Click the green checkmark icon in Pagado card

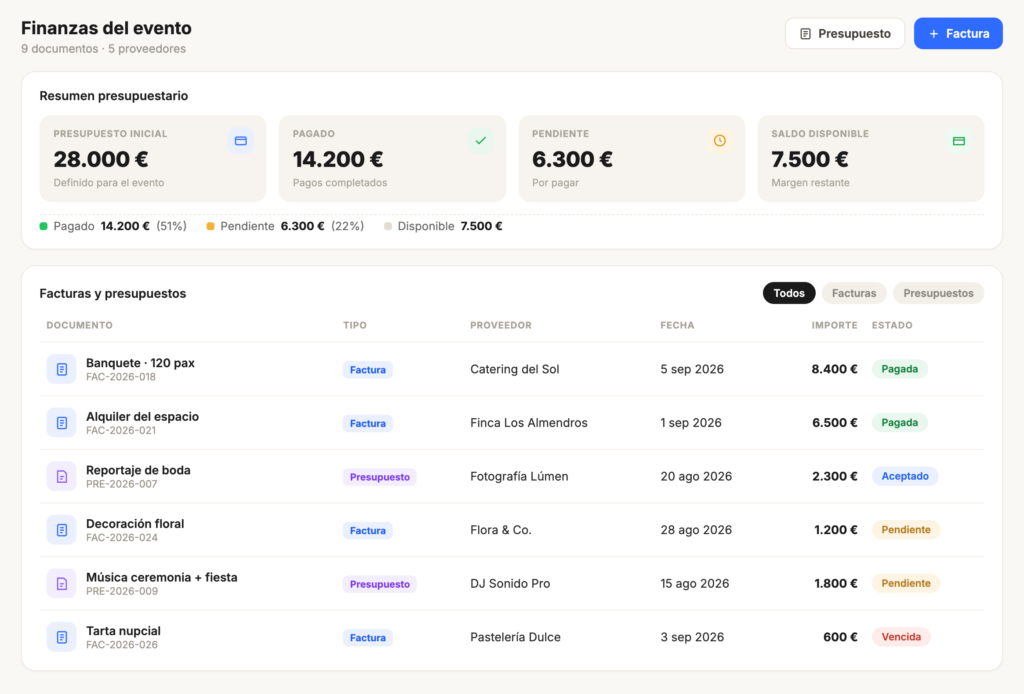[481, 141]
